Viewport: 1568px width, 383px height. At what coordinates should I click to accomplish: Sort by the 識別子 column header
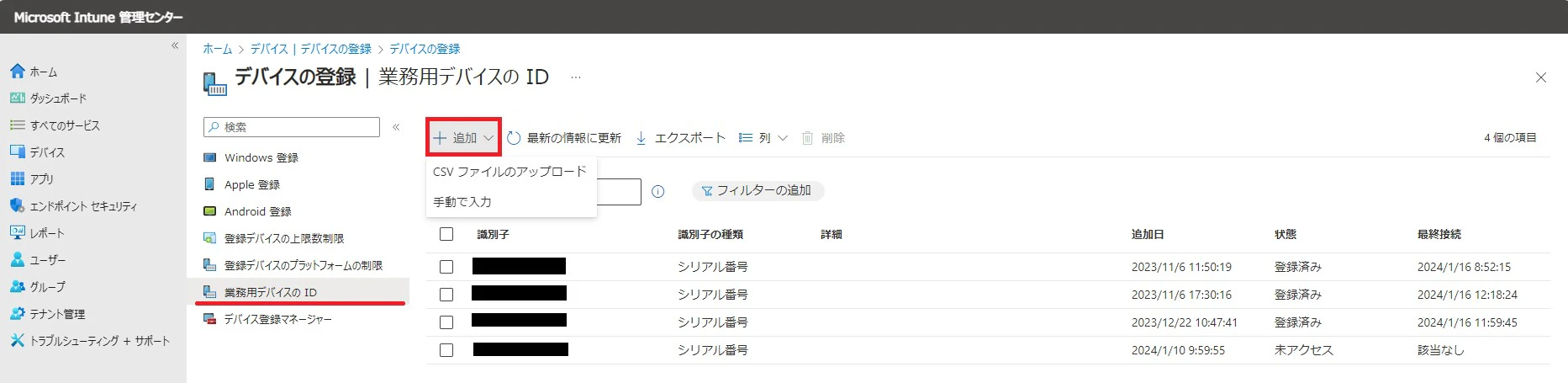[493, 234]
